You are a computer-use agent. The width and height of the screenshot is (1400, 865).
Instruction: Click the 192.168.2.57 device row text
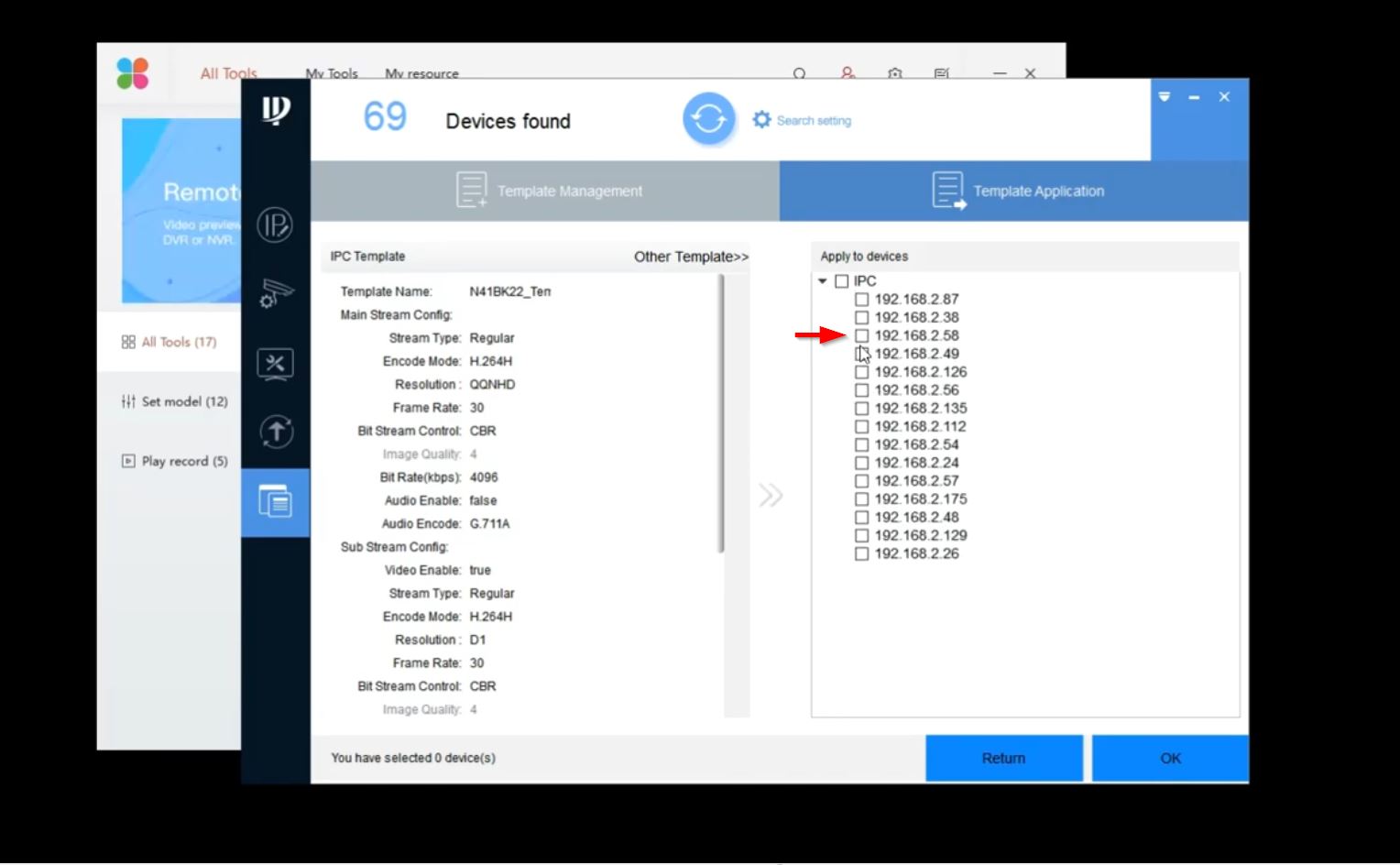916,481
